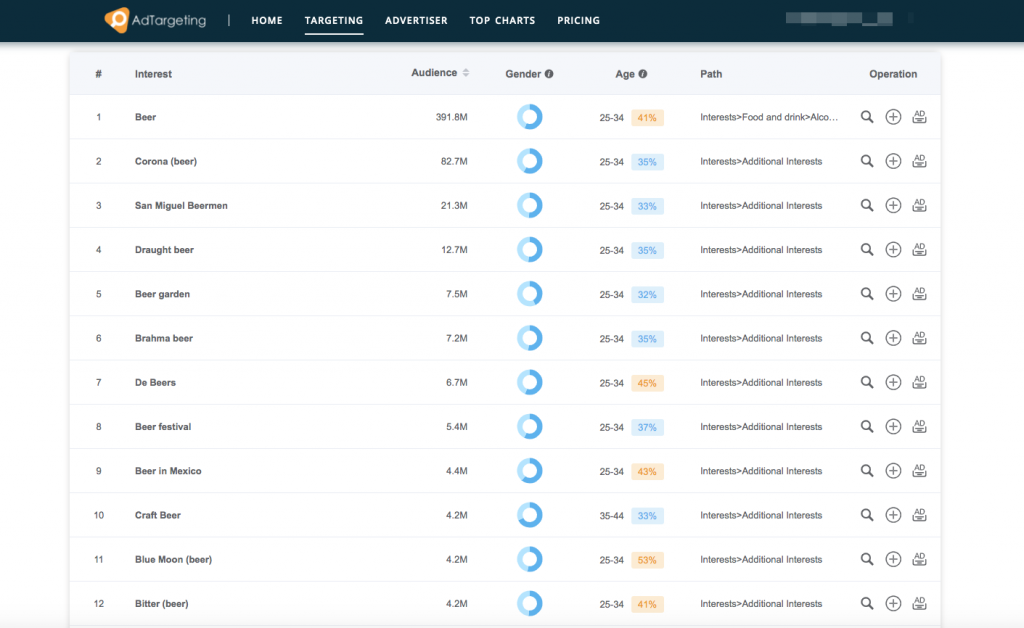Viewport: 1024px width, 628px height.
Task: Click the Blue Moon (beer) interest name
Action: (174, 559)
